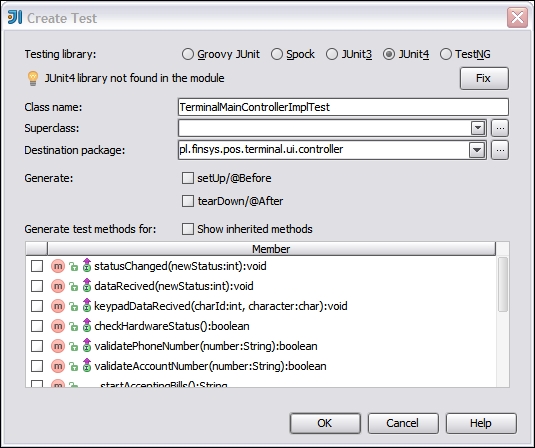Check the statusChanged method checkbox
The height and width of the screenshot is (448, 535).
37,266
